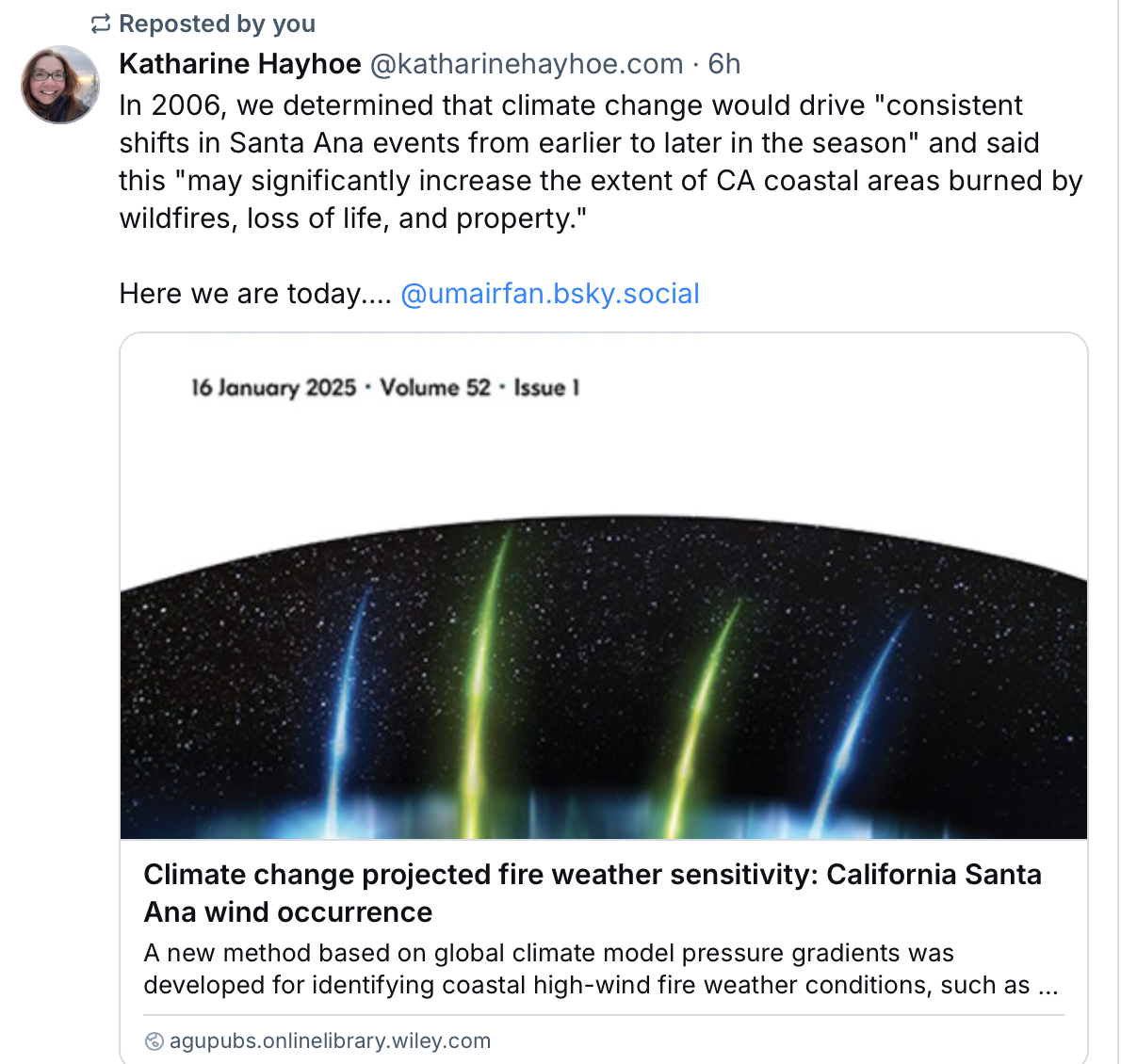Click the globe icon beside agupubs domain
The height and width of the screenshot is (1064, 1121).
tap(154, 1041)
